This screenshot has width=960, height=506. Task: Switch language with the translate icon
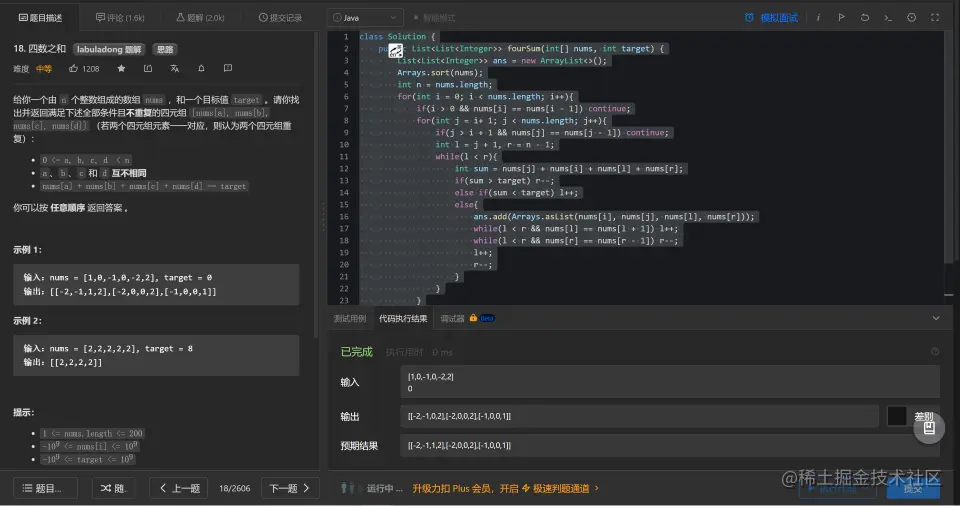[x=174, y=69]
